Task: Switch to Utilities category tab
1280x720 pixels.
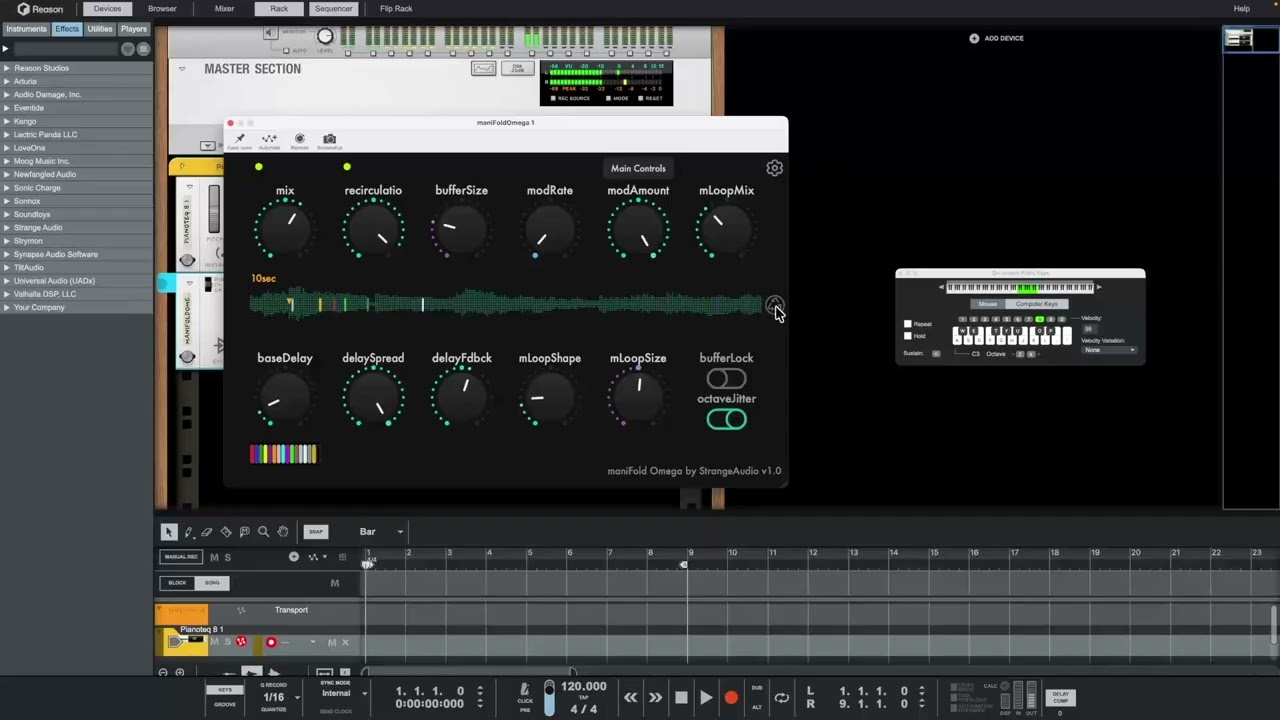Action: 100,29
